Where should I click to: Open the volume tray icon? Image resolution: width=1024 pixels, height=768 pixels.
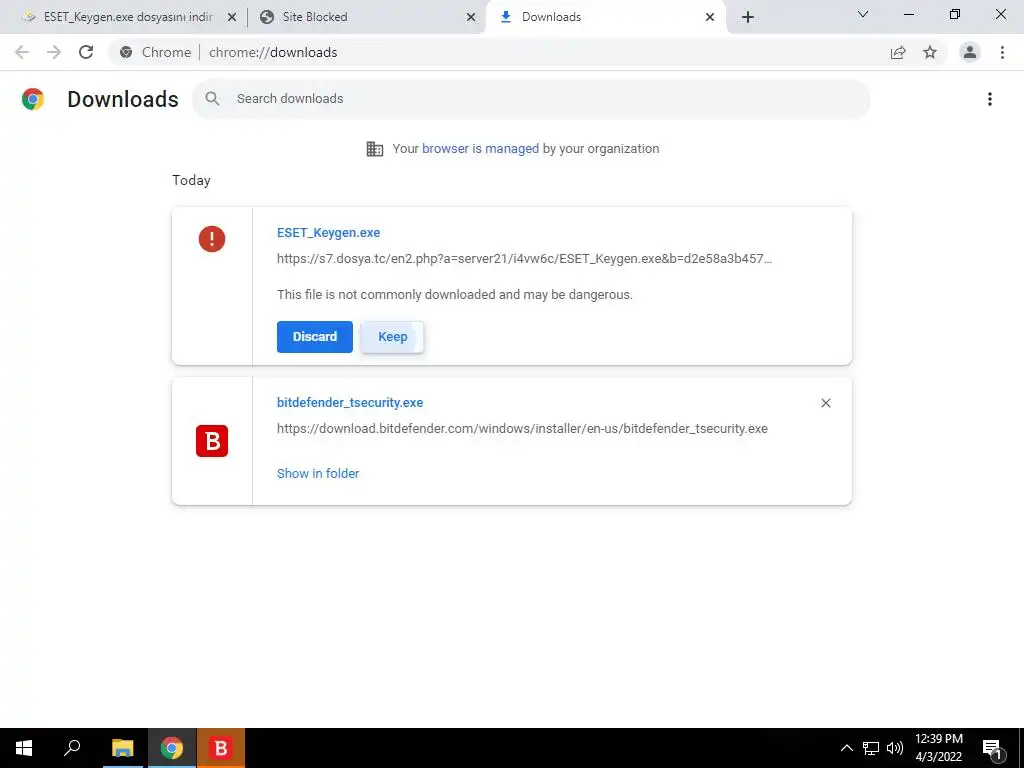895,748
